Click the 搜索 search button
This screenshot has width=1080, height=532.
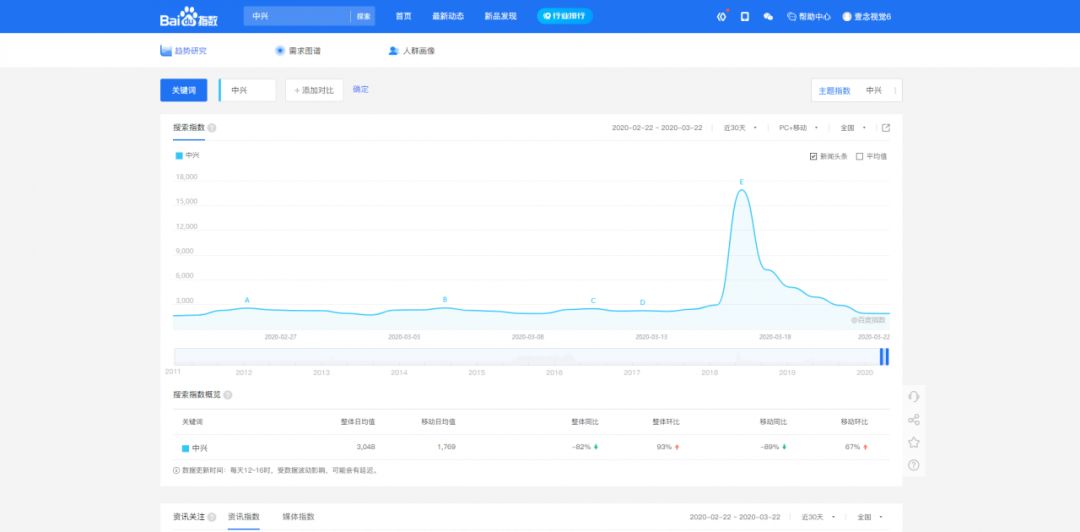click(x=363, y=17)
